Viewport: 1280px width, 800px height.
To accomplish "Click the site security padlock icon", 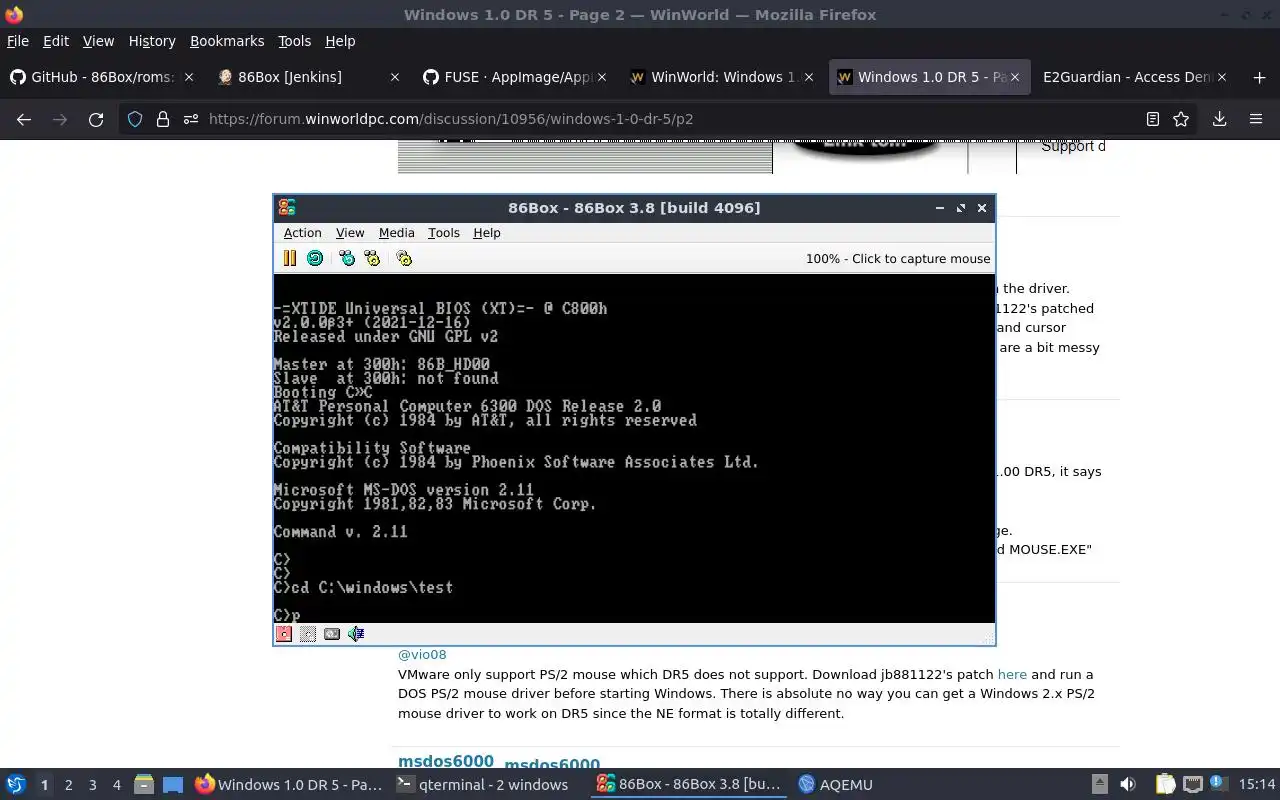I will tap(163, 119).
